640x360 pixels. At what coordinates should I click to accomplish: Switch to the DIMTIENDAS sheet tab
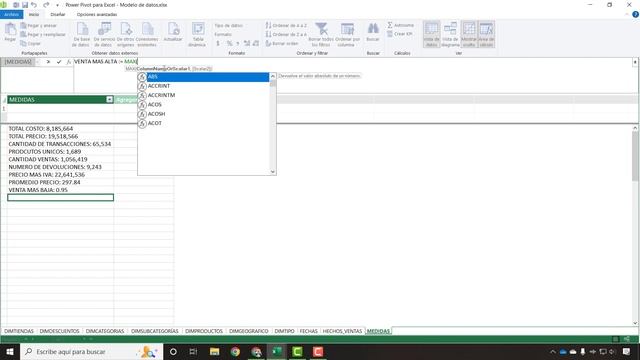[19, 331]
